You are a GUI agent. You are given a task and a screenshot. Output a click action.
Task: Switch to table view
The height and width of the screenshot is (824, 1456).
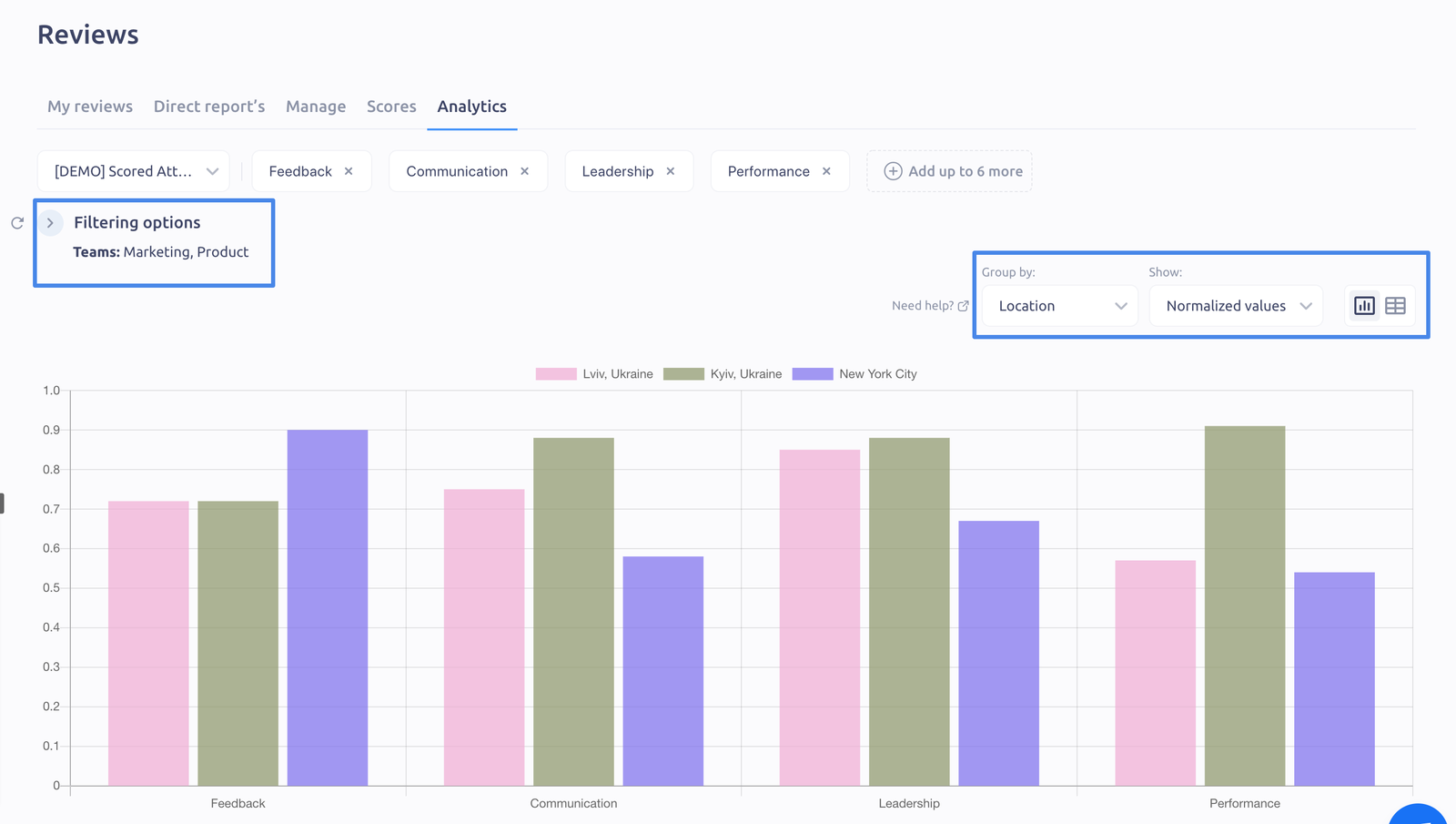tap(1395, 306)
